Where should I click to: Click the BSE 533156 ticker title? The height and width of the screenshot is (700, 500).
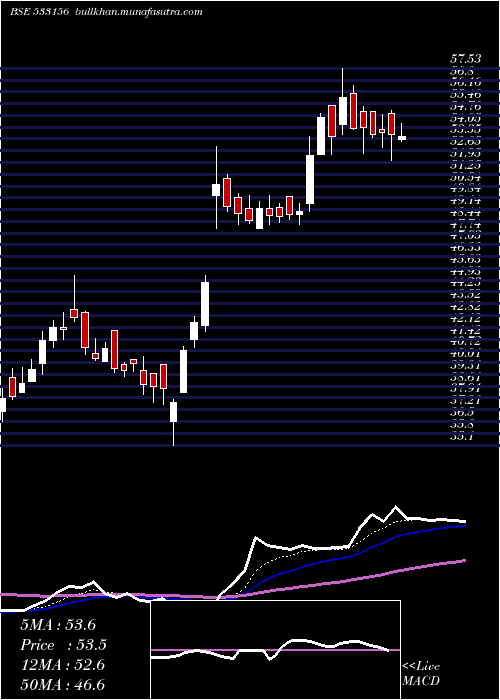(x=39, y=12)
